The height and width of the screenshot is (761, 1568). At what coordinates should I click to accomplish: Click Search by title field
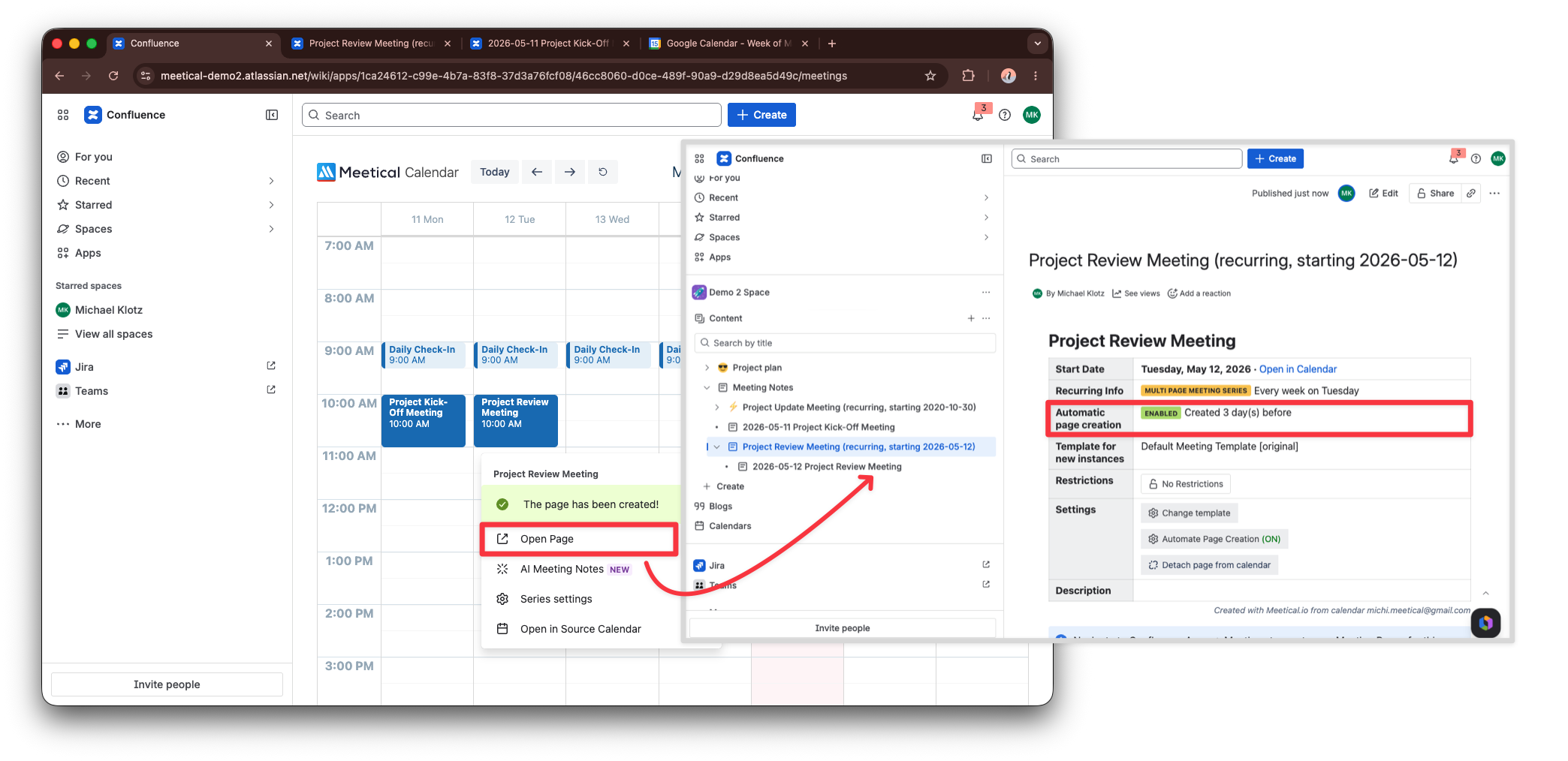845,343
